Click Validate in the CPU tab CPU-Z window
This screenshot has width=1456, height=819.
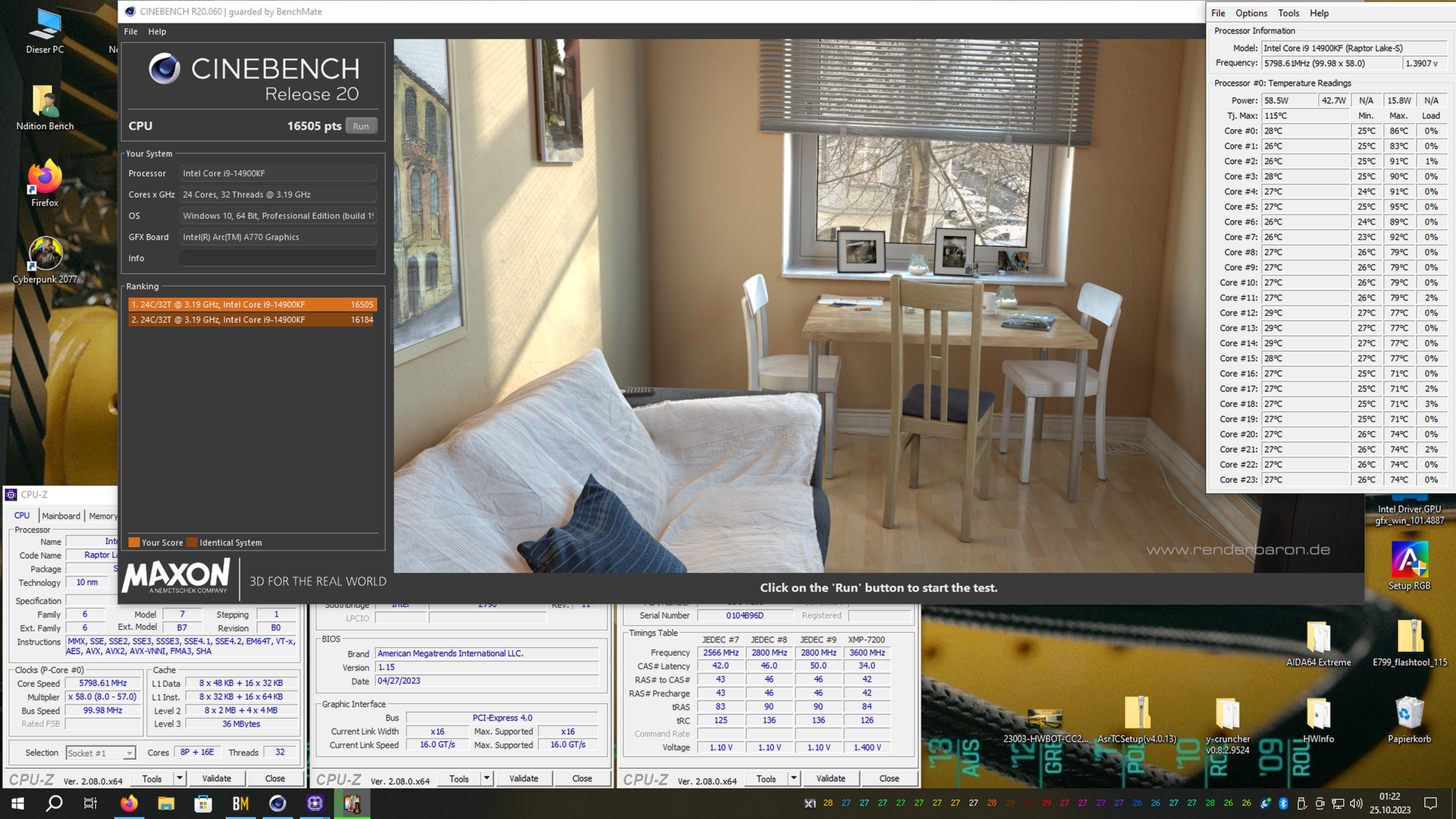(217, 778)
